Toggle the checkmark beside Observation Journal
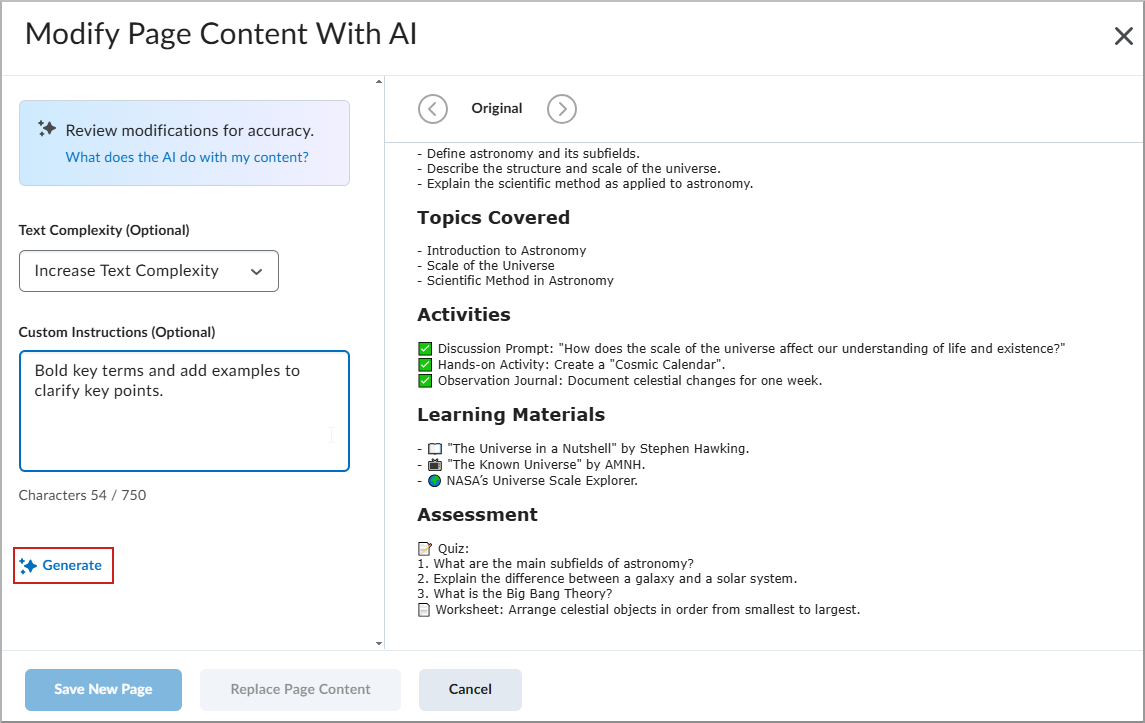The height and width of the screenshot is (723, 1145). pyautogui.click(x=424, y=380)
